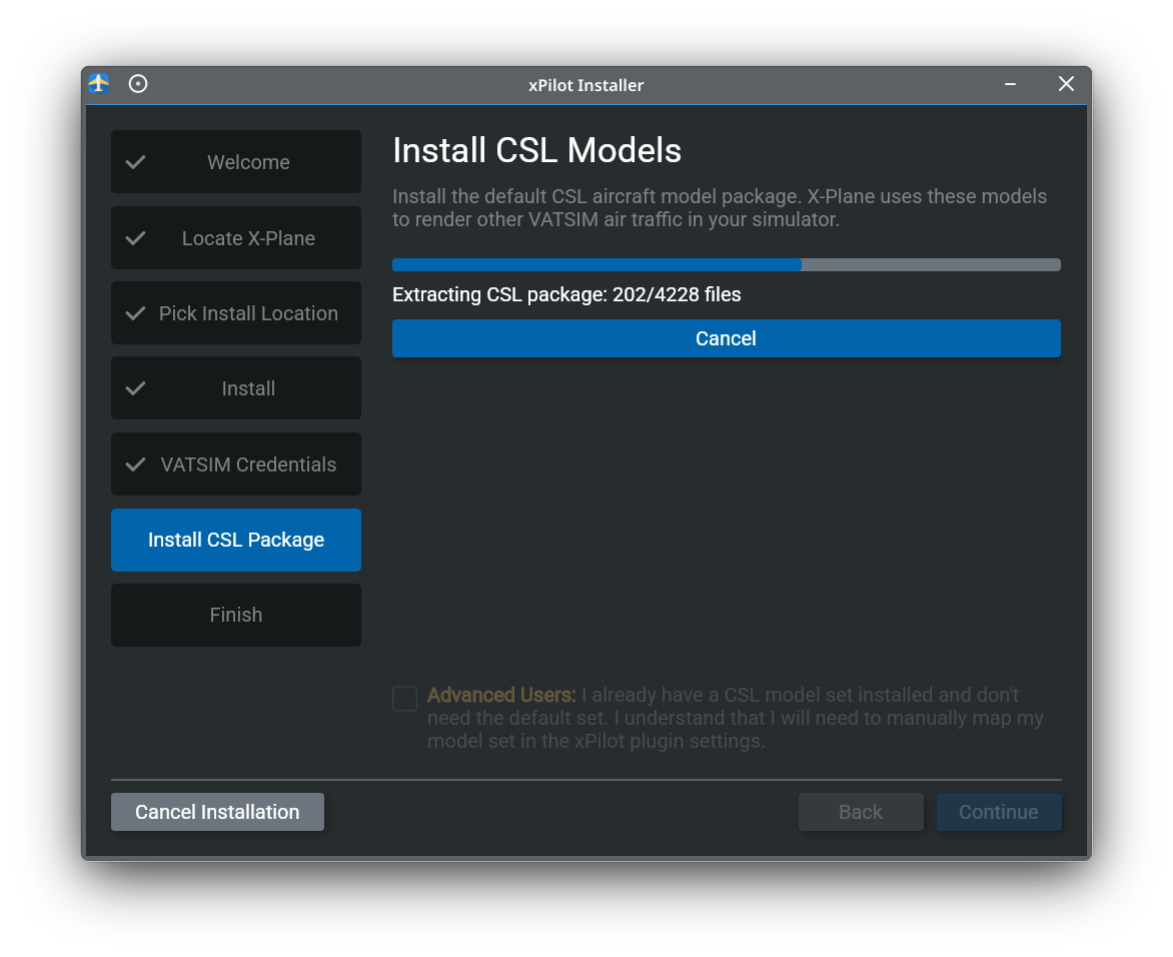Select the Install step in the sidebar
This screenshot has width=1173, height=957.
pos(247,388)
